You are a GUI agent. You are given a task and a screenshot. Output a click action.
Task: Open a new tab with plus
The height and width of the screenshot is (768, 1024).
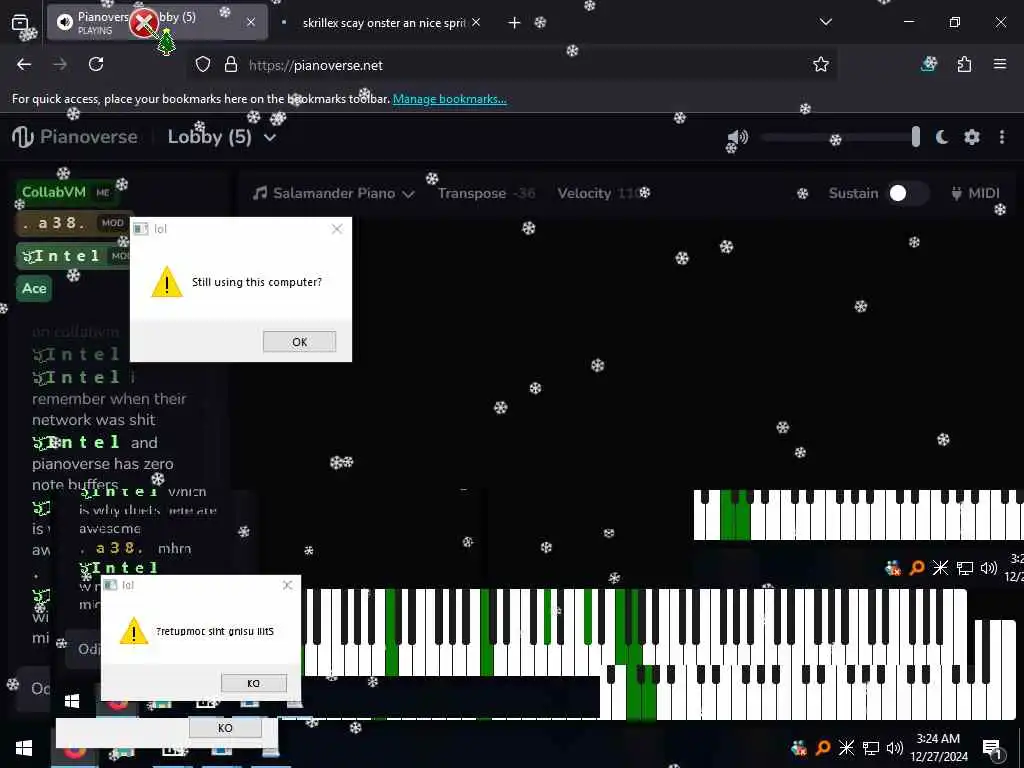514,23
